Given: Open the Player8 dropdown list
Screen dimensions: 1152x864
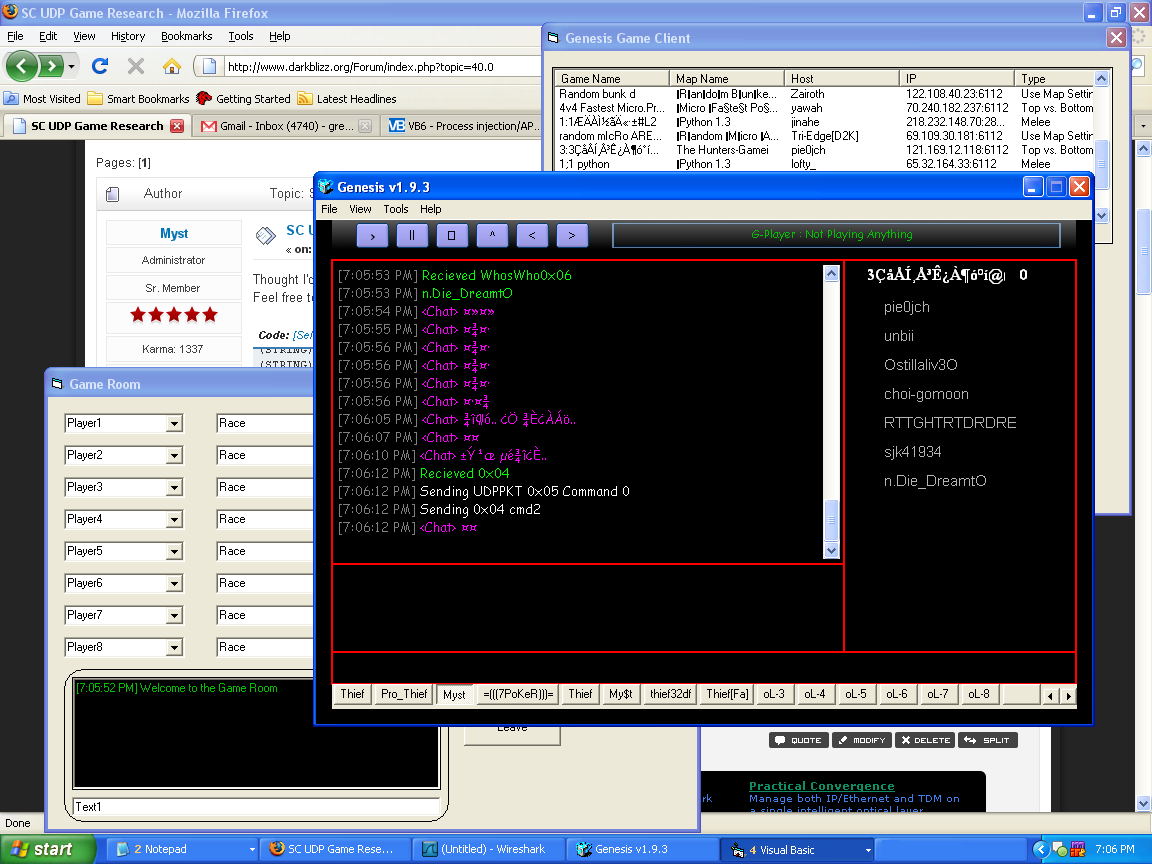Looking at the screenshot, I should [x=174, y=648].
